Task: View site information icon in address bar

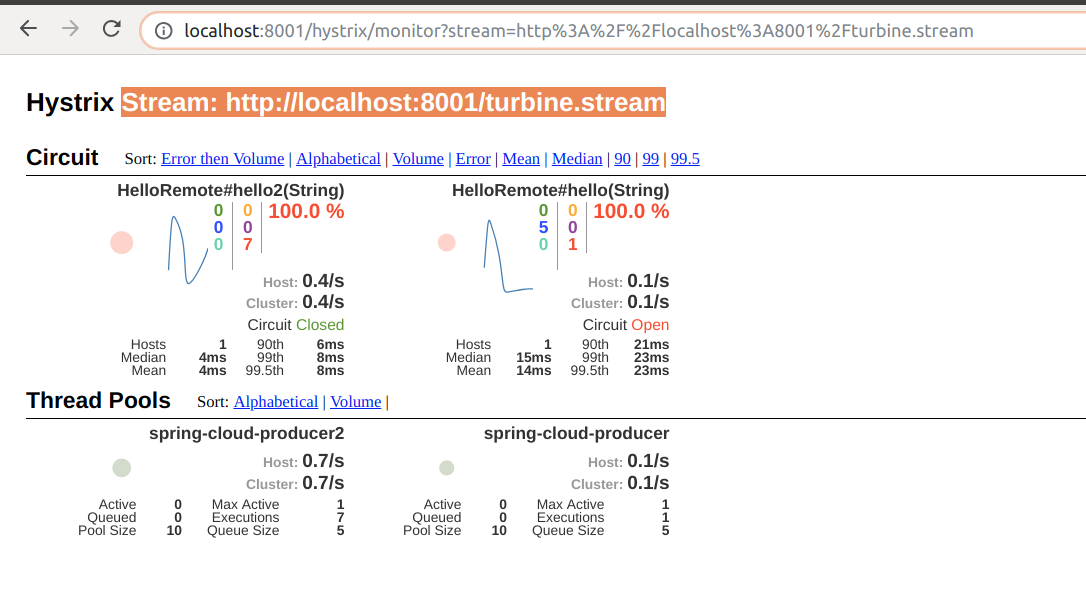Action: point(163,31)
